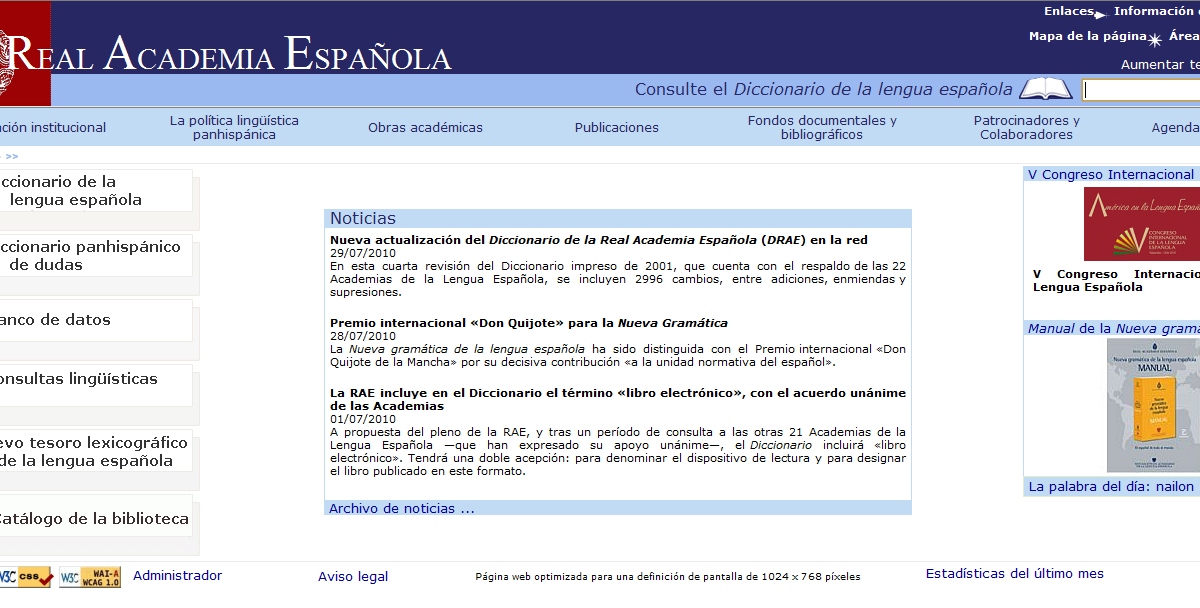Open the V Congreso Internacional banner image

click(x=1142, y=224)
